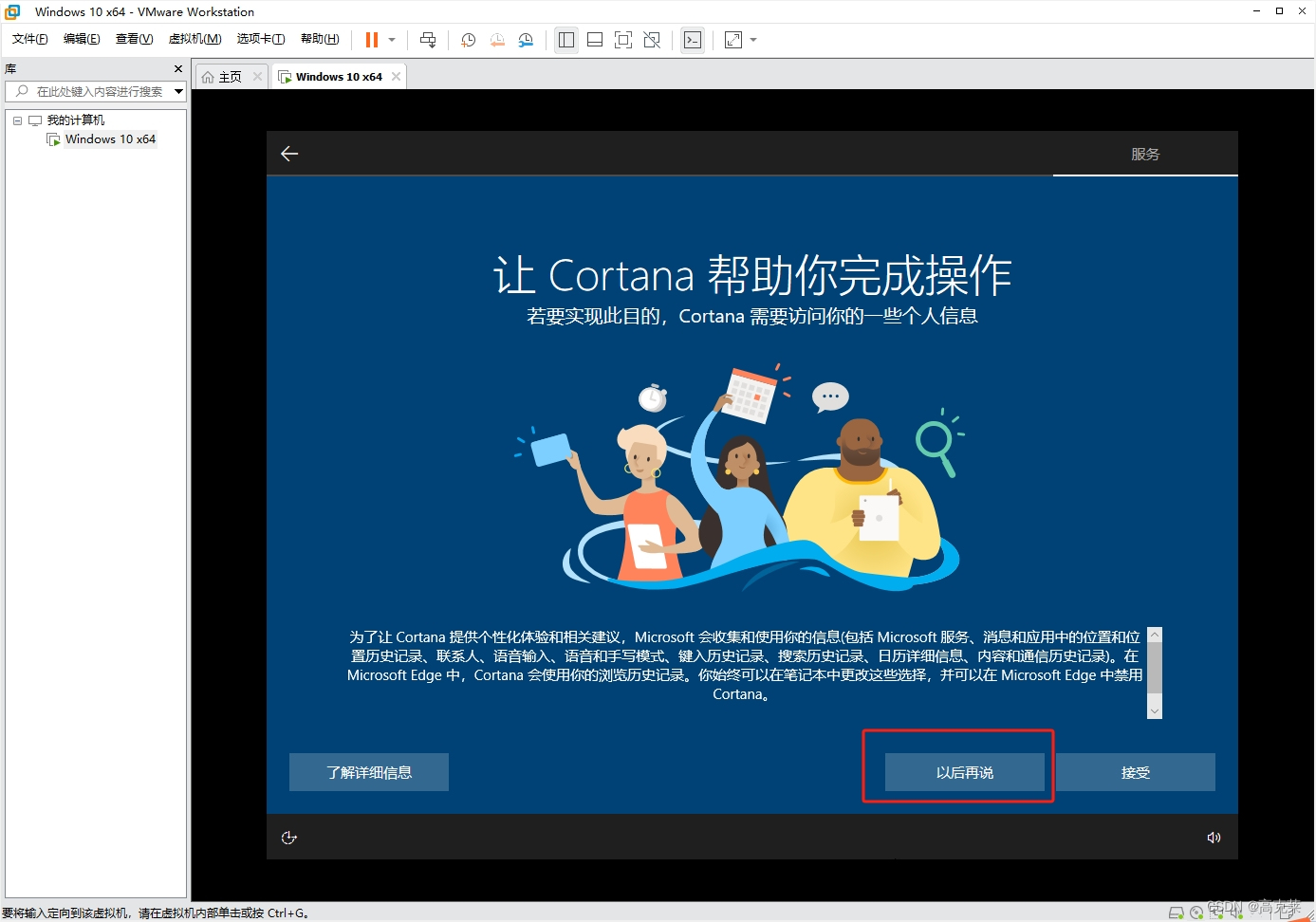
Task: Revert the virtual machine to its snapshot
Action: pyautogui.click(x=497, y=40)
